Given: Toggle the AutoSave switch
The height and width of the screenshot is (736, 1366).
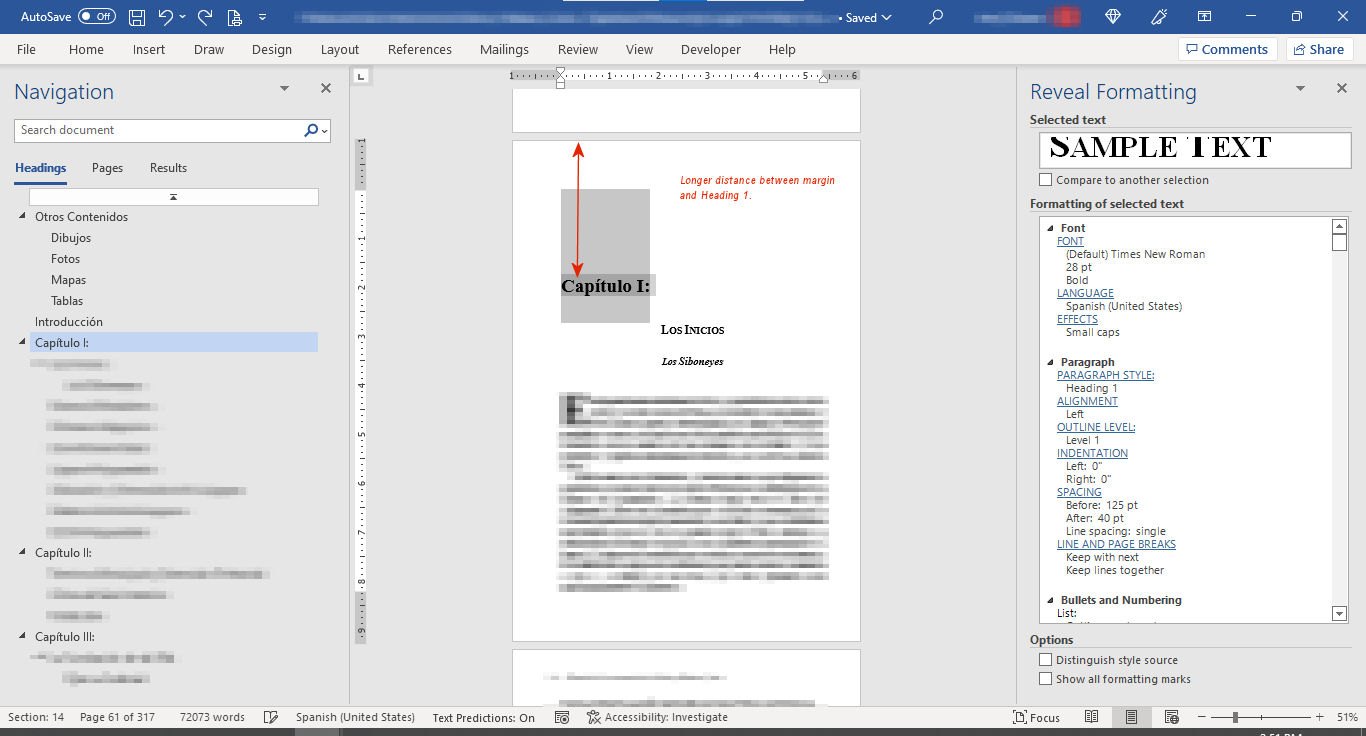Looking at the screenshot, I should pyautogui.click(x=97, y=17).
